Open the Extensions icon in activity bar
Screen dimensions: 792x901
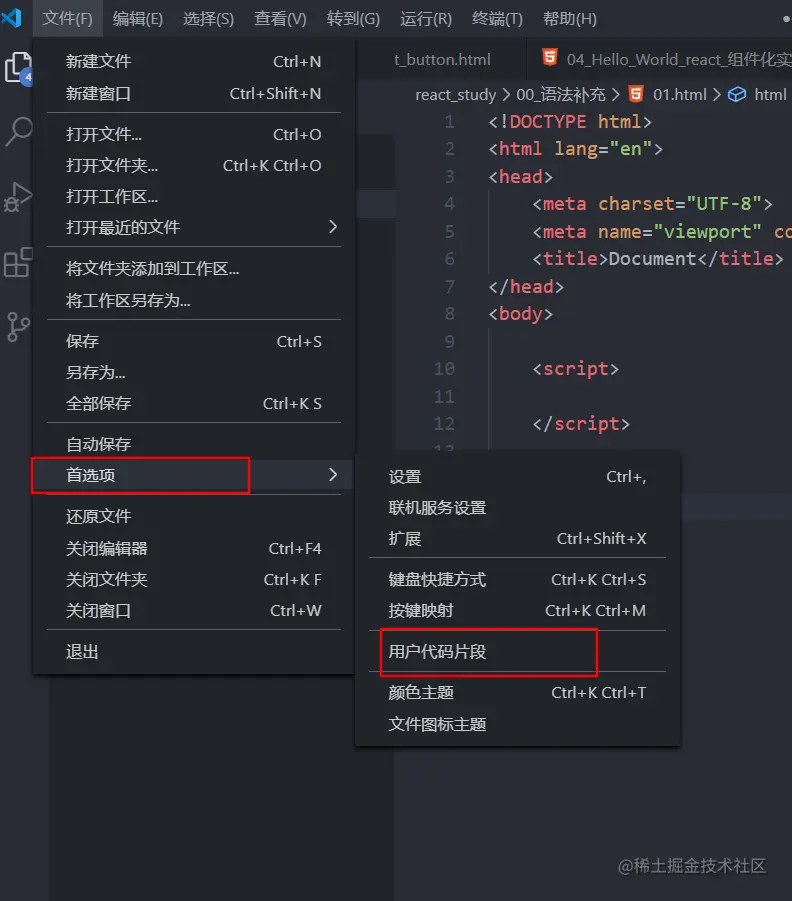[x=17, y=262]
